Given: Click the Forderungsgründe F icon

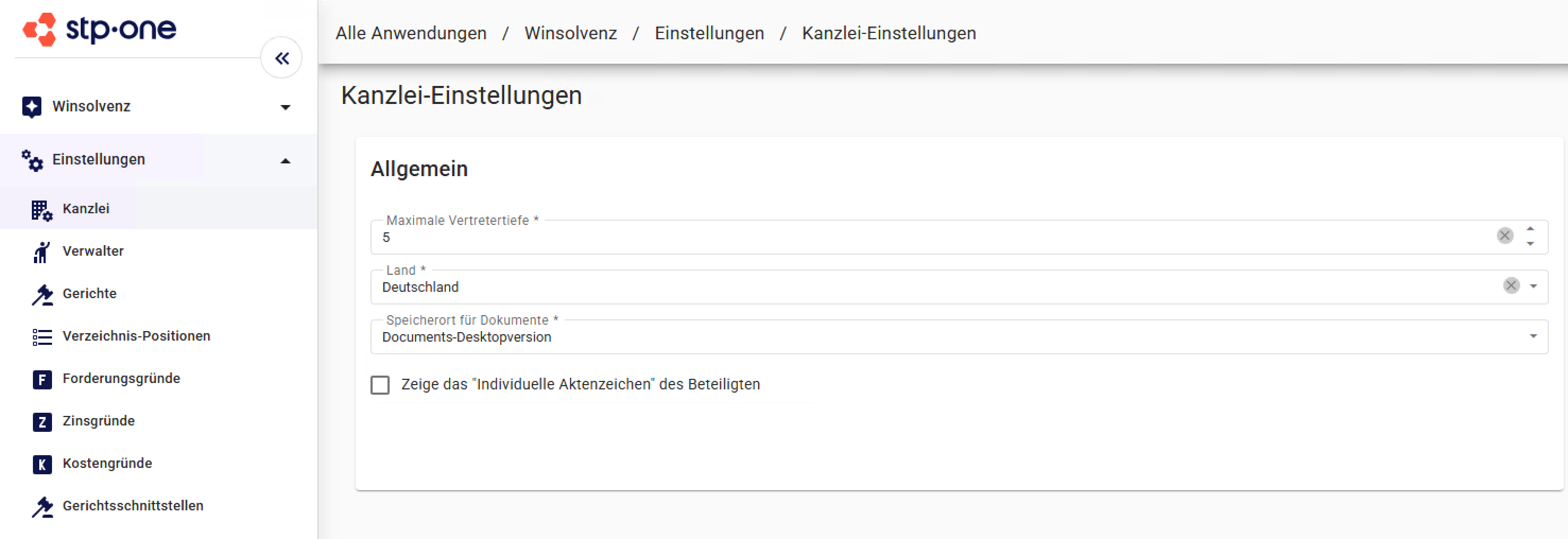Looking at the screenshot, I should pyautogui.click(x=42, y=380).
